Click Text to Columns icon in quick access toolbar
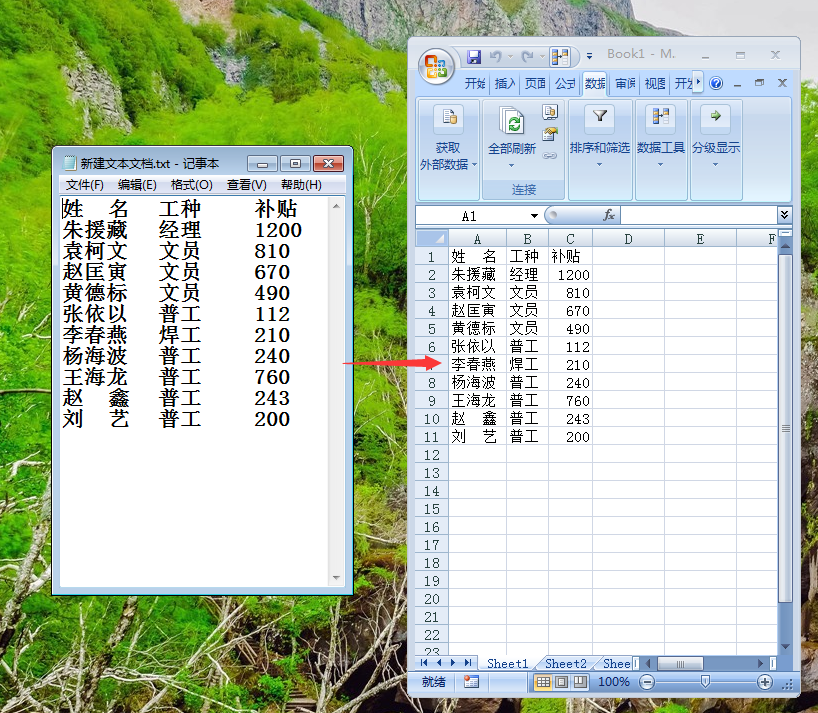This screenshot has width=818, height=713. [x=559, y=56]
